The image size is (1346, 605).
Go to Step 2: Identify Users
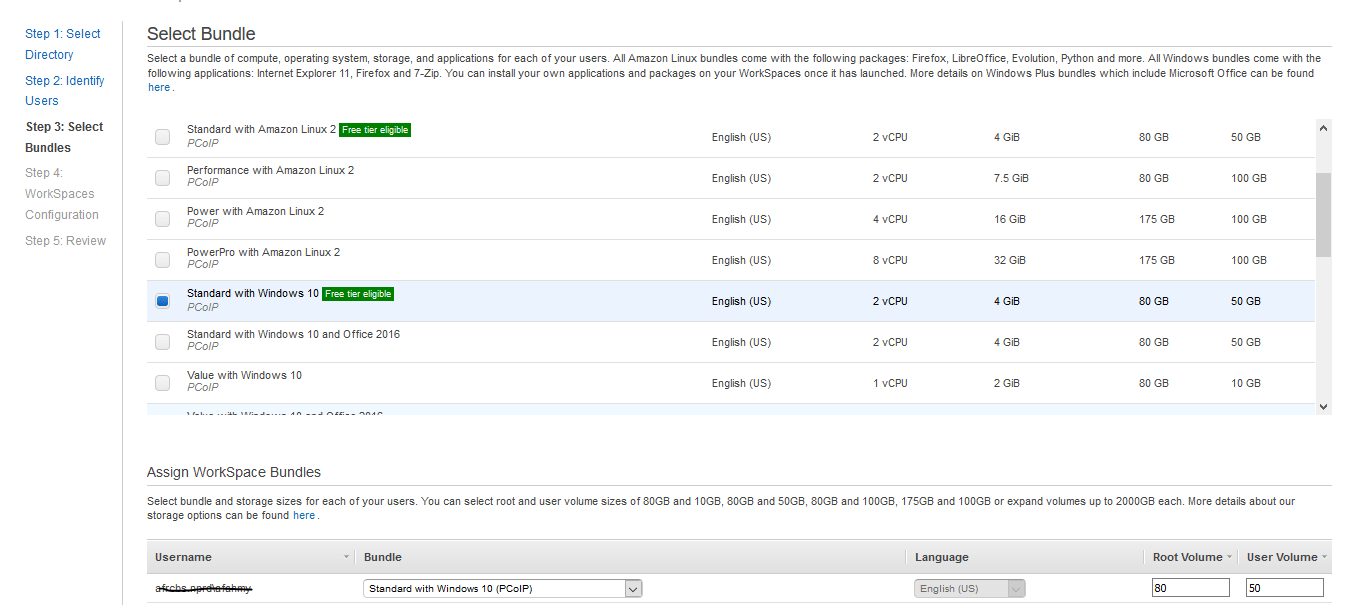tap(65, 91)
